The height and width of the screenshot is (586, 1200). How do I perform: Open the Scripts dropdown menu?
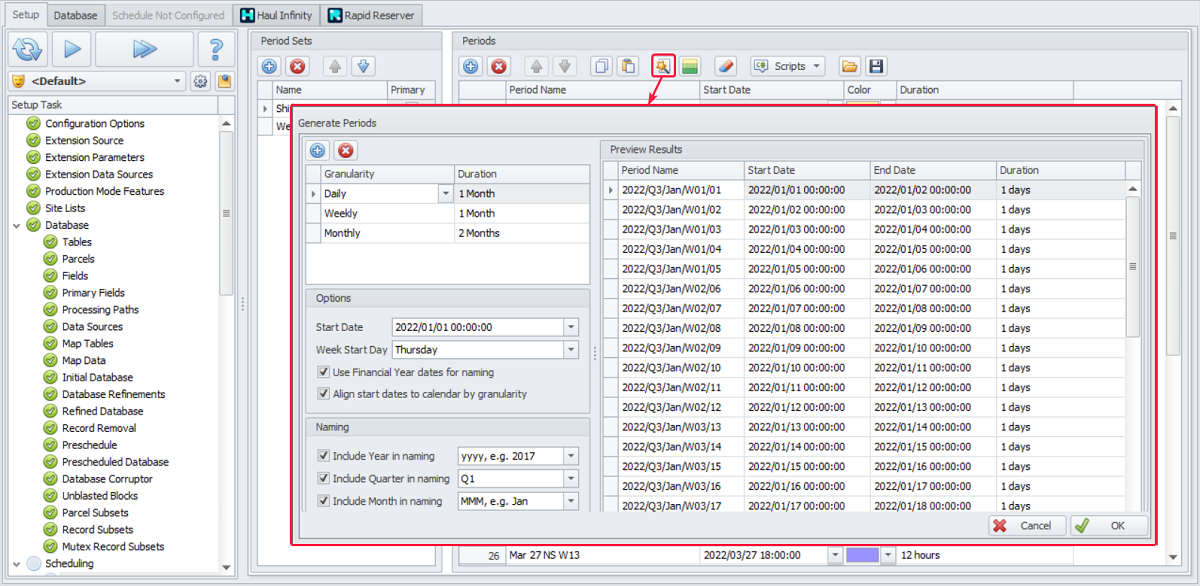point(787,66)
